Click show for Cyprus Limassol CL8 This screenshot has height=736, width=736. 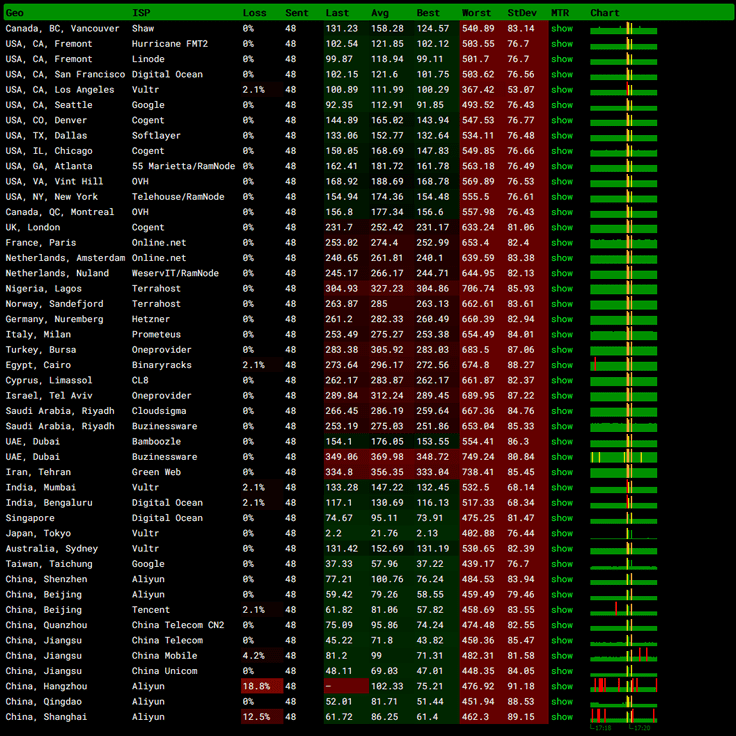562,380
